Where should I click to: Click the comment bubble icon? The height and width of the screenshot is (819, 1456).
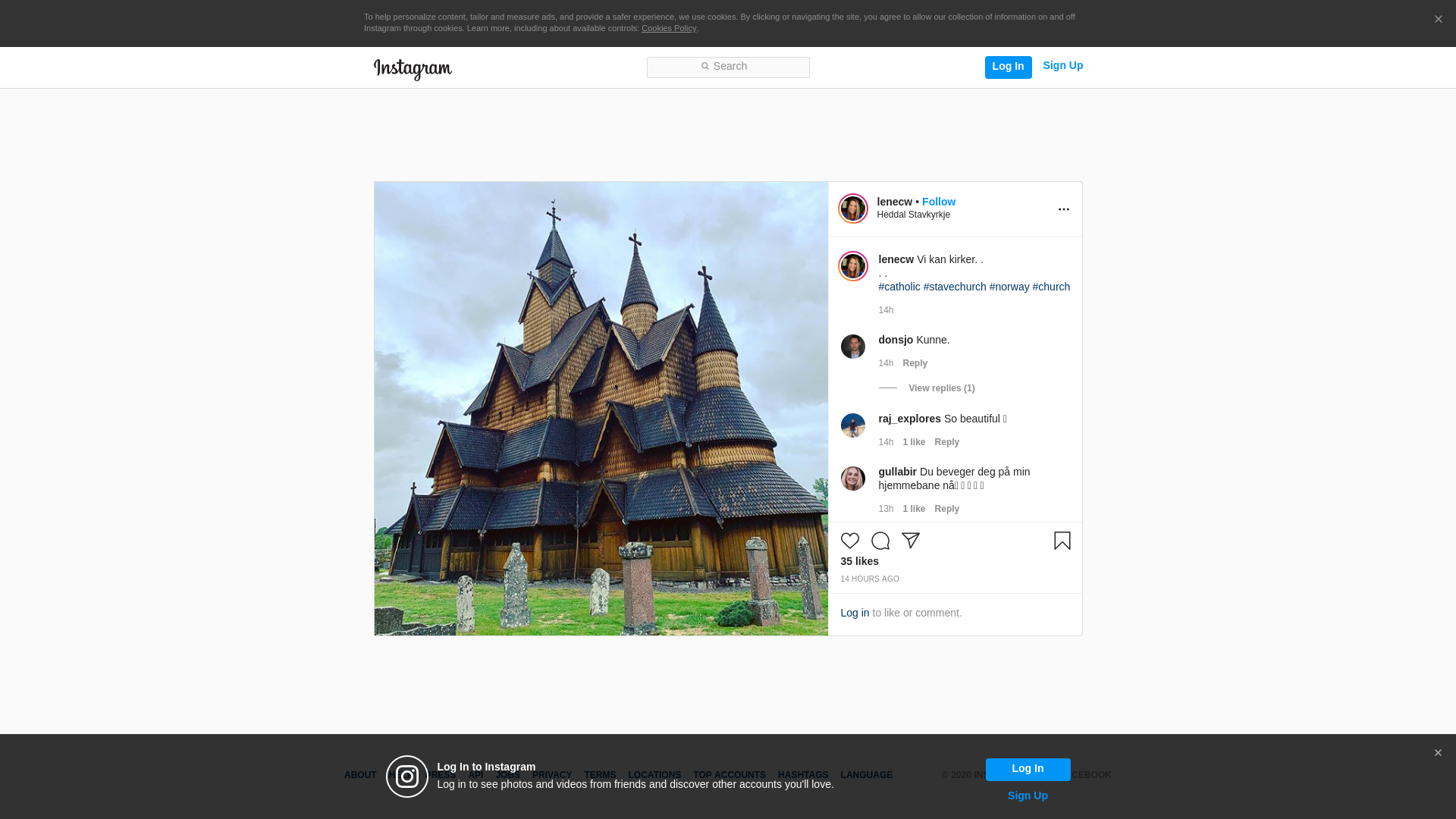point(880,541)
